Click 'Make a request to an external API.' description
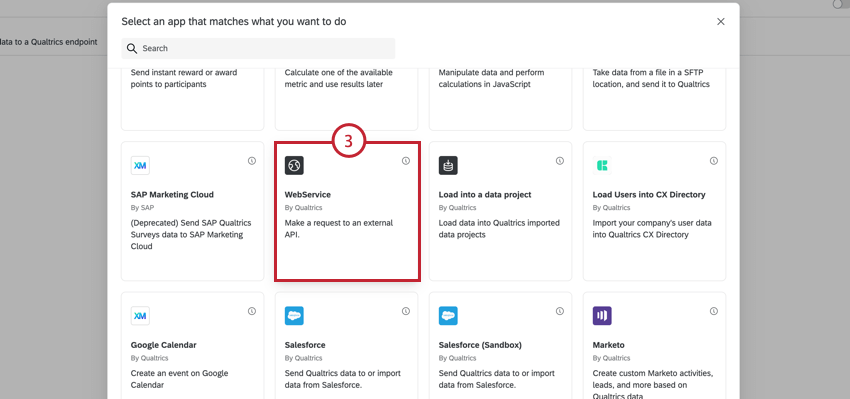 [339, 229]
